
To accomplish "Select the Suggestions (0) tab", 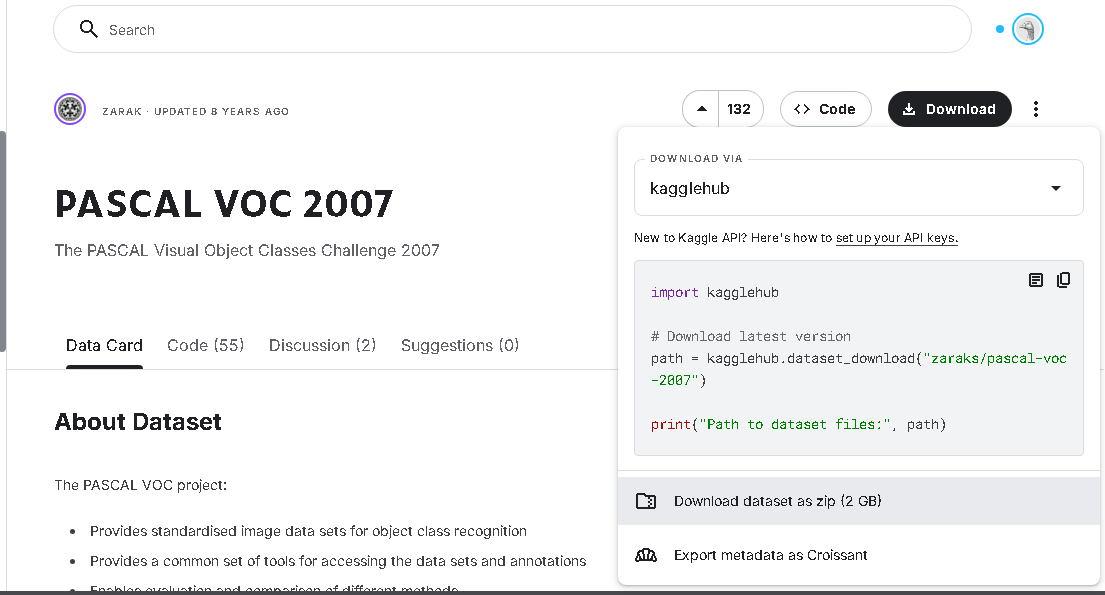I will pyautogui.click(x=459, y=345).
